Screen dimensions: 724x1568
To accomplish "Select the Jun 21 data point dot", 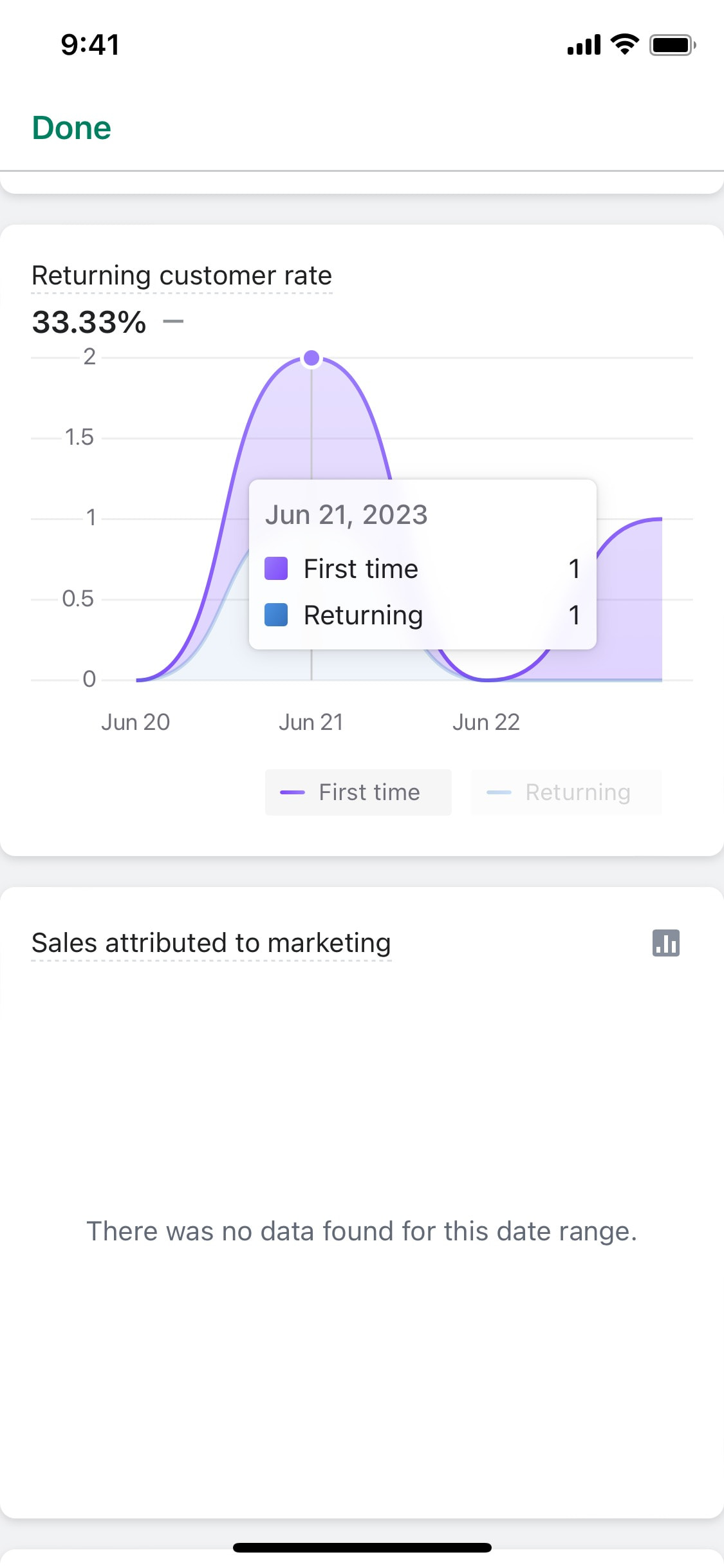I will (x=311, y=358).
